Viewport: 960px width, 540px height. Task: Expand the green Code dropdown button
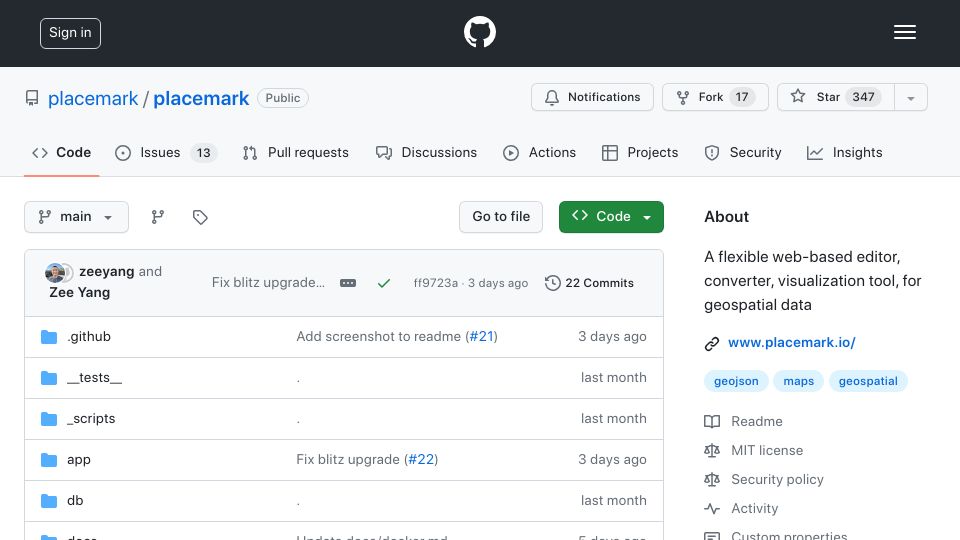click(x=611, y=217)
